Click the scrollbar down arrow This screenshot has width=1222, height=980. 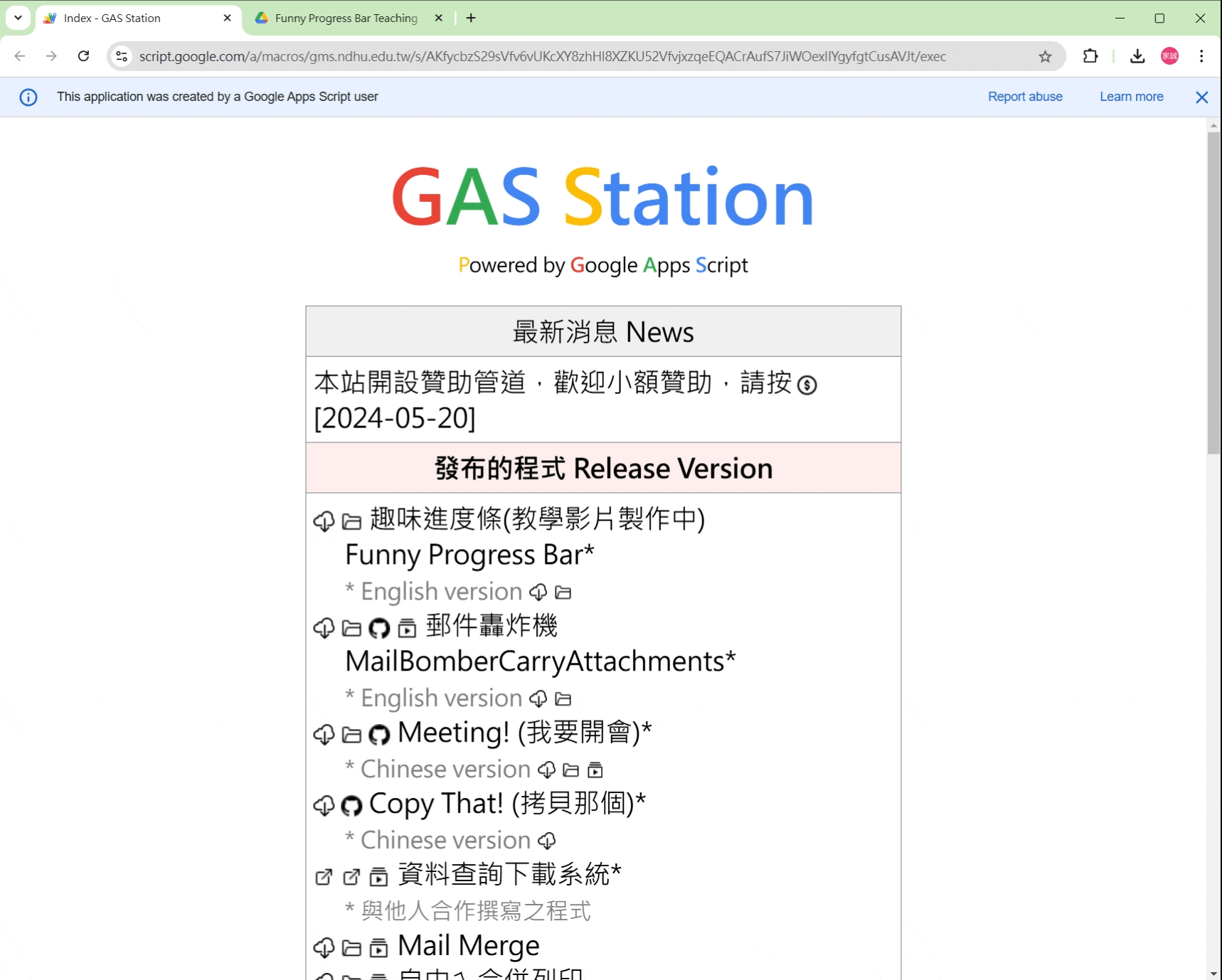pyautogui.click(x=1214, y=974)
